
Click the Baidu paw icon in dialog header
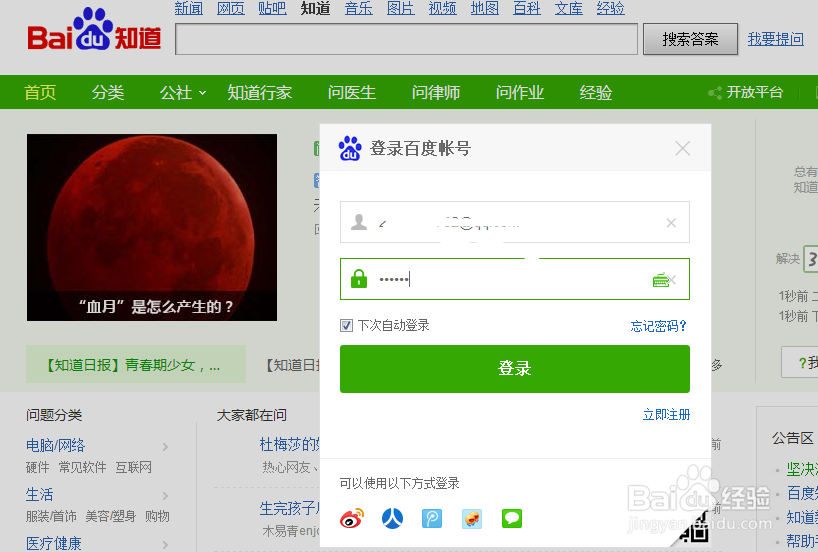click(350, 148)
